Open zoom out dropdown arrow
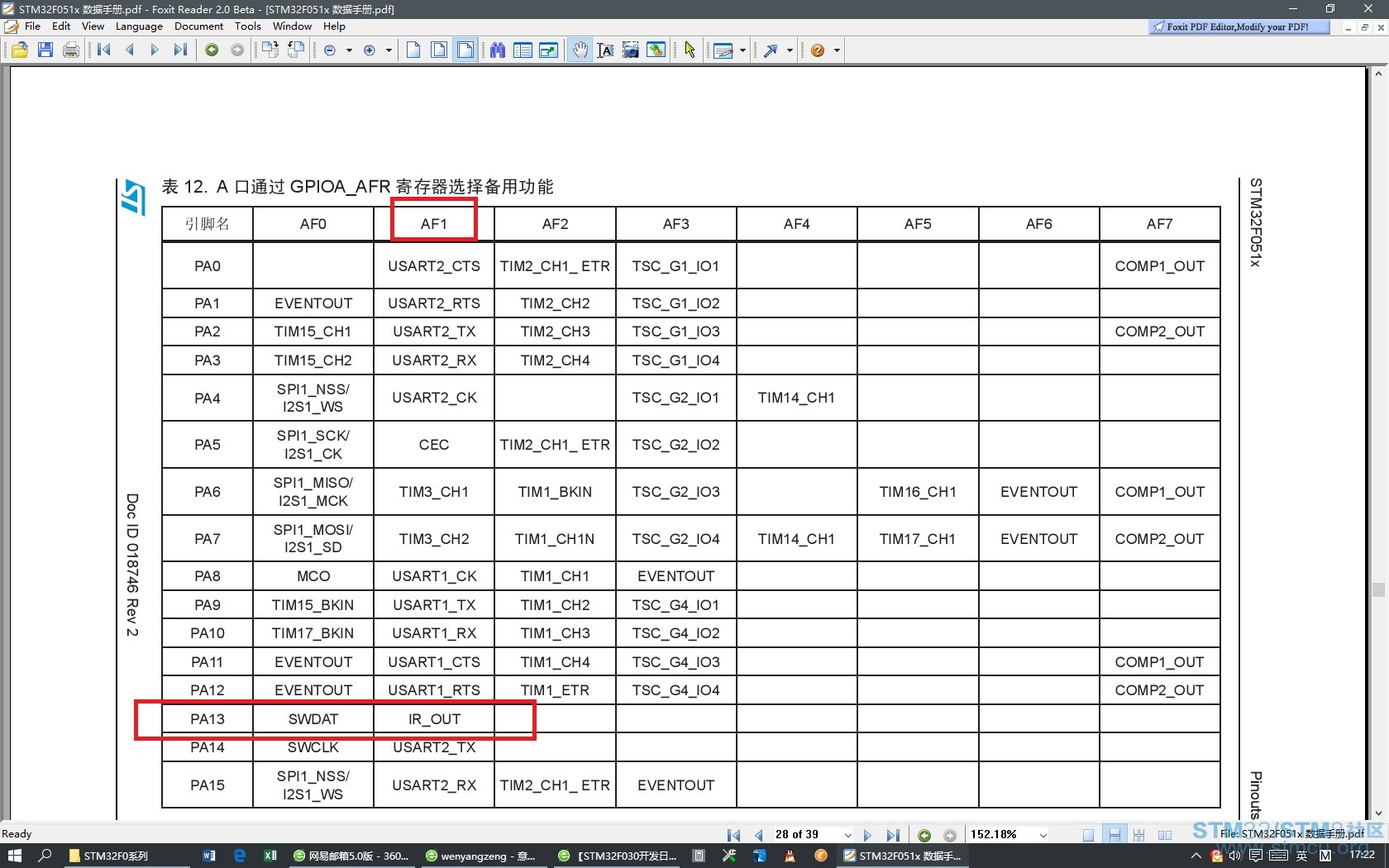 point(349,50)
